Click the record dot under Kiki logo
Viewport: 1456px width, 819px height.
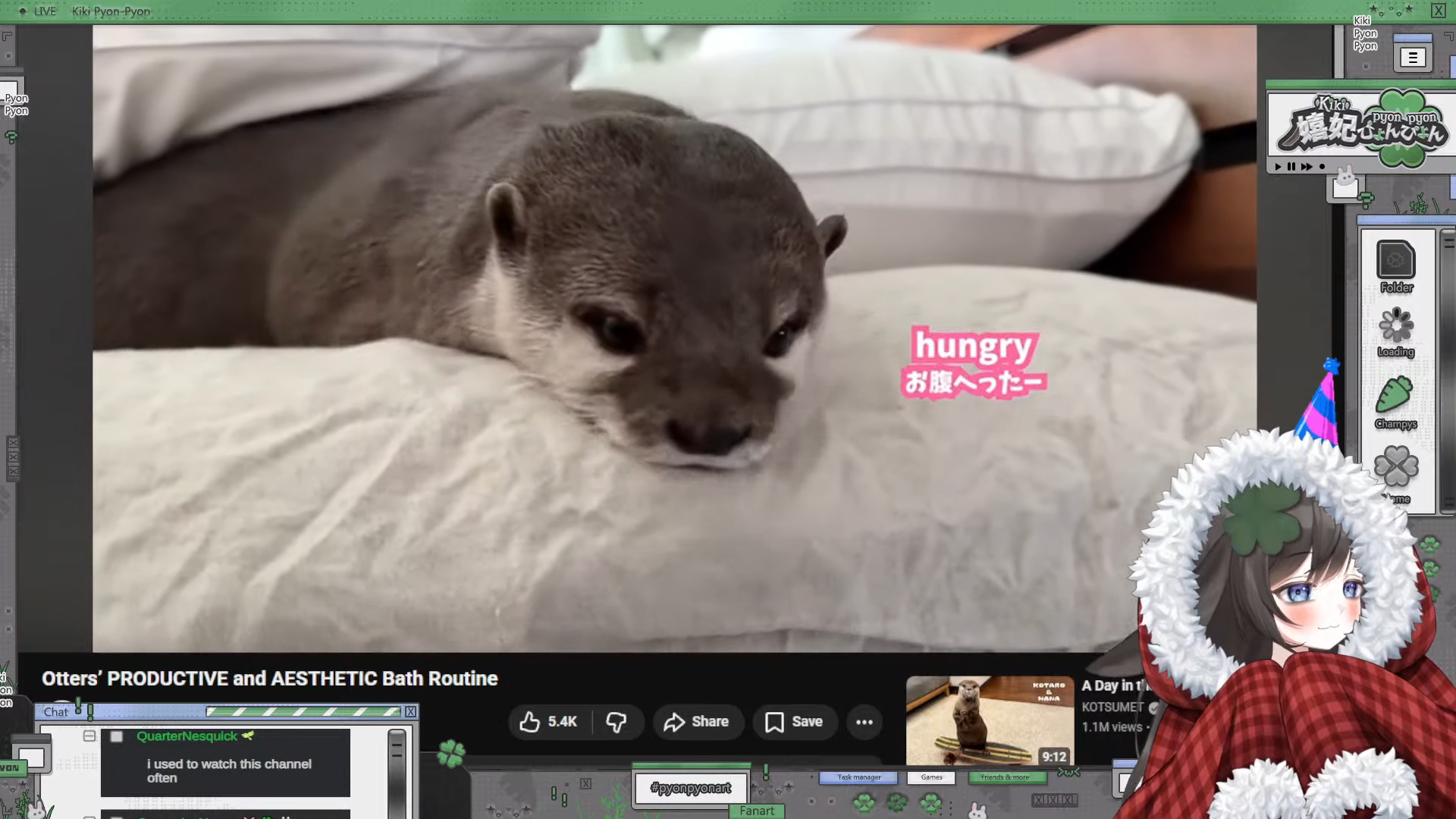pyautogui.click(x=1322, y=167)
